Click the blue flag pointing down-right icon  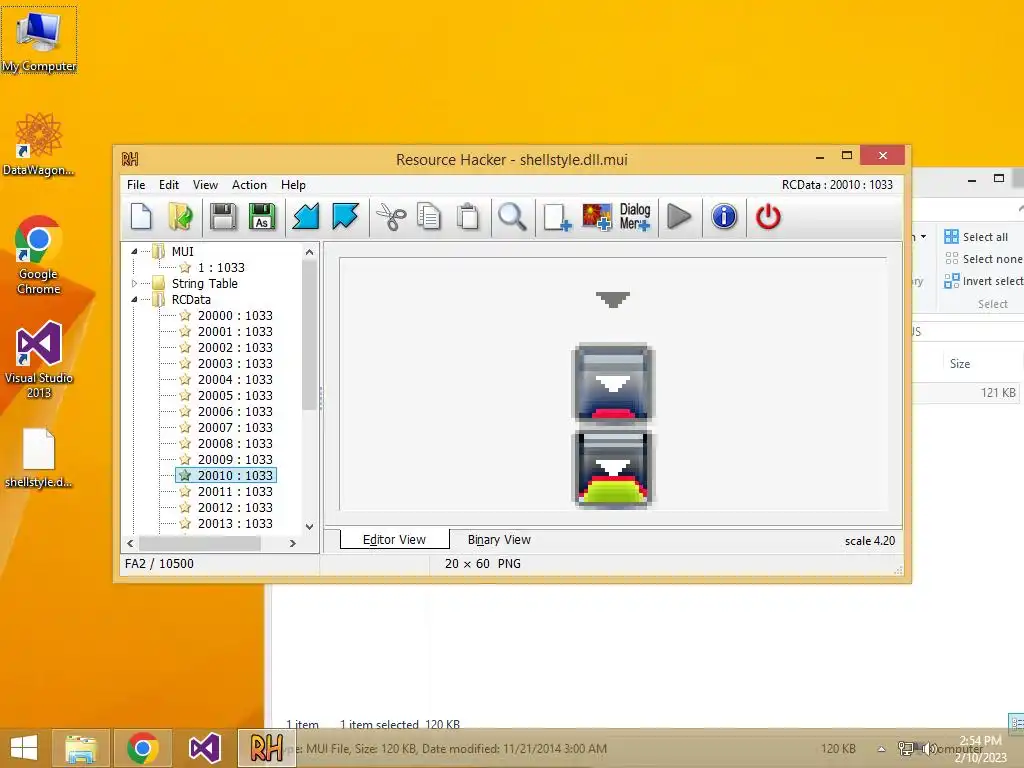tap(345, 217)
